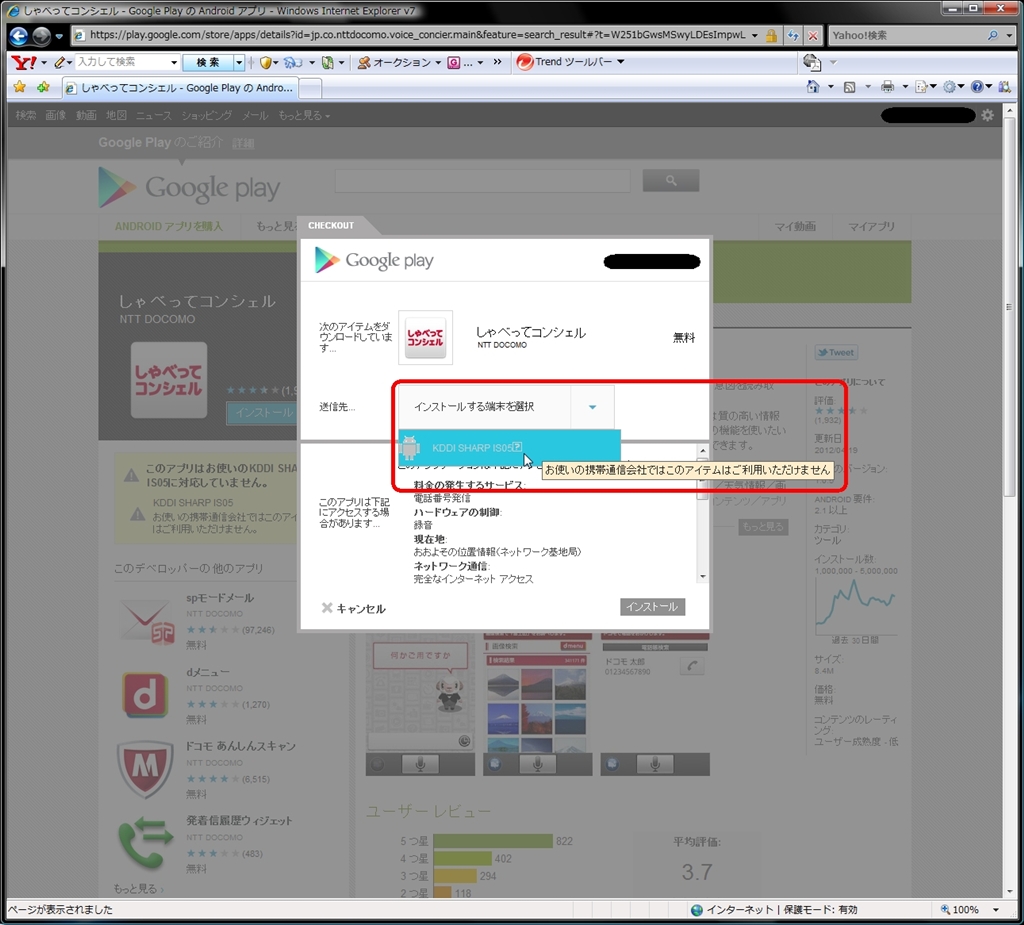Click the 詳細 link beside Google Play のご紹介

point(244,143)
